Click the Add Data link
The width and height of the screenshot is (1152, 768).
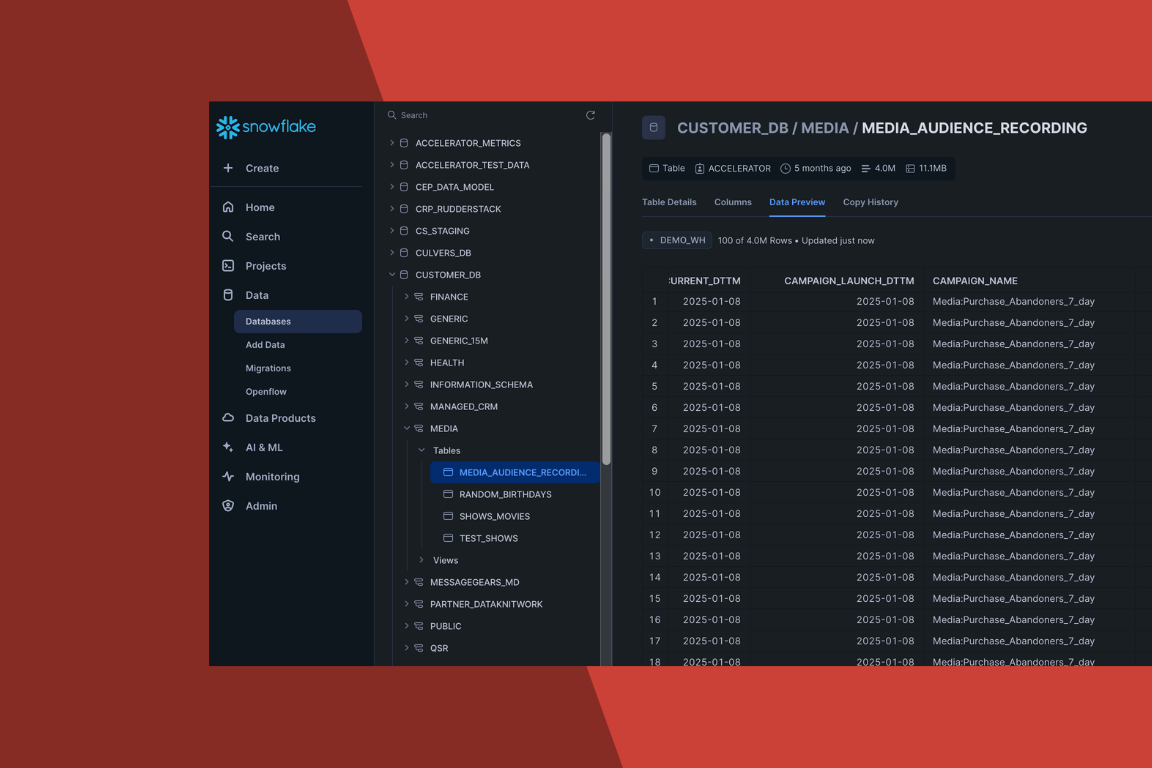click(x=265, y=345)
